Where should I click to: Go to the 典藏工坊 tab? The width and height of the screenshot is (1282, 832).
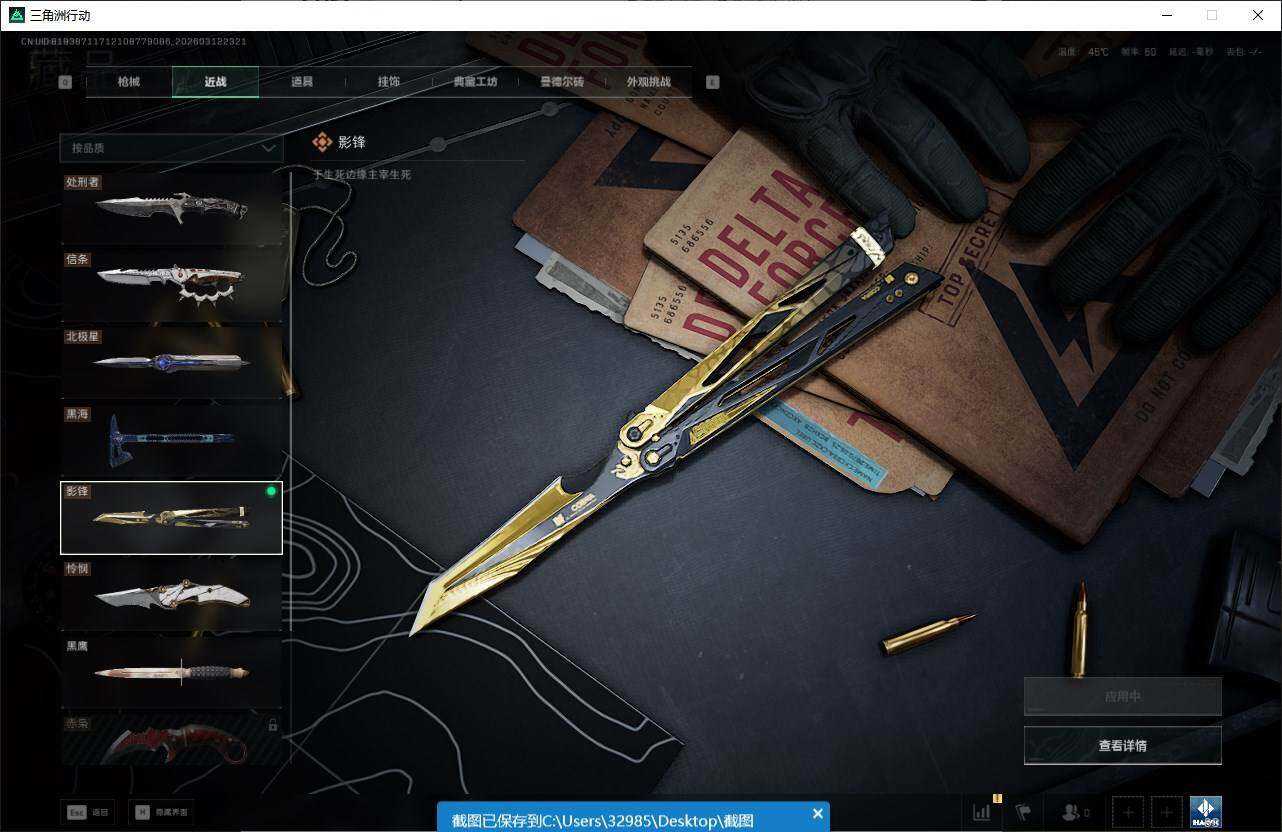point(475,82)
